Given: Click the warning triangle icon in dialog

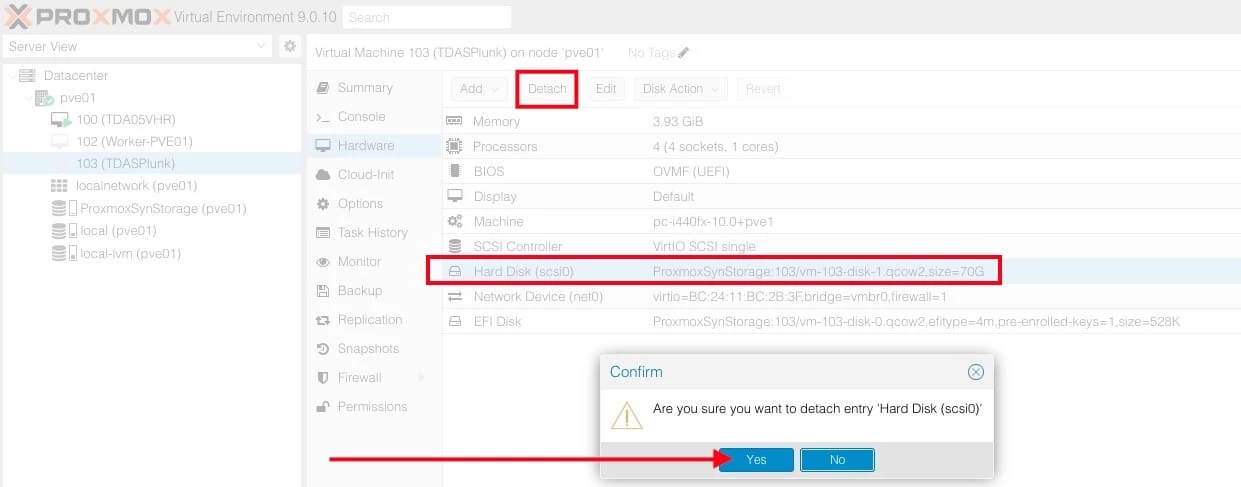Looking at the screenshot, I should pyautogui.click(x=627, y=414).
